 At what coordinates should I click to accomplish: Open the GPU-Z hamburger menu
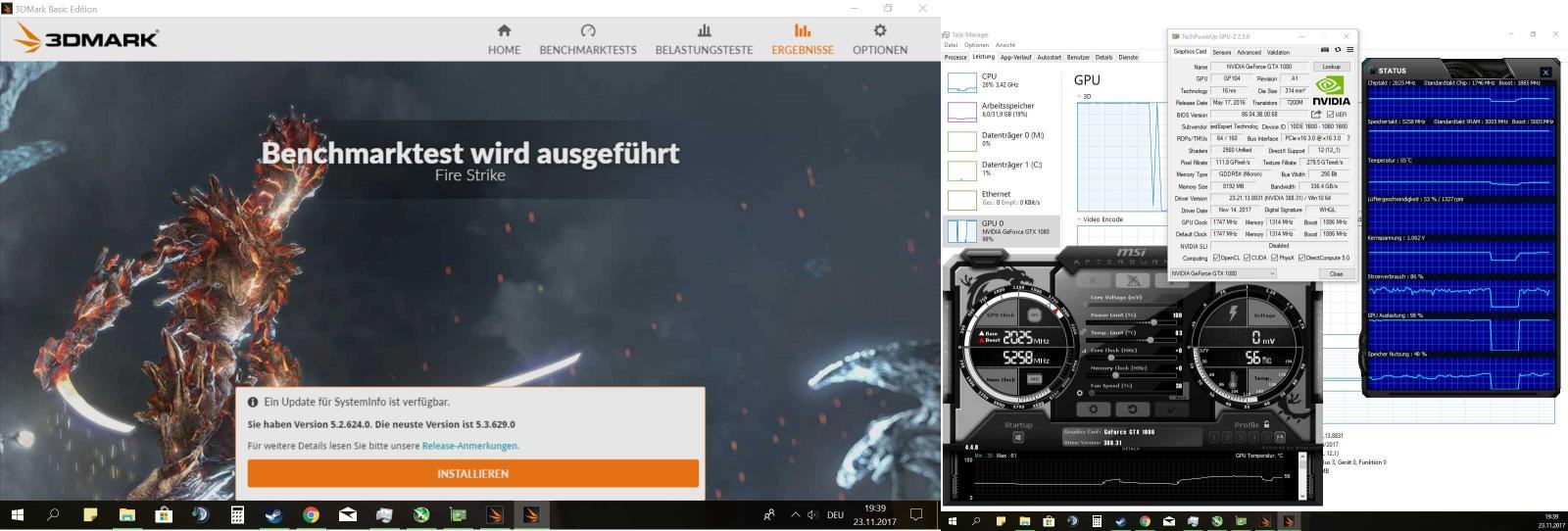coord(1349,50)
